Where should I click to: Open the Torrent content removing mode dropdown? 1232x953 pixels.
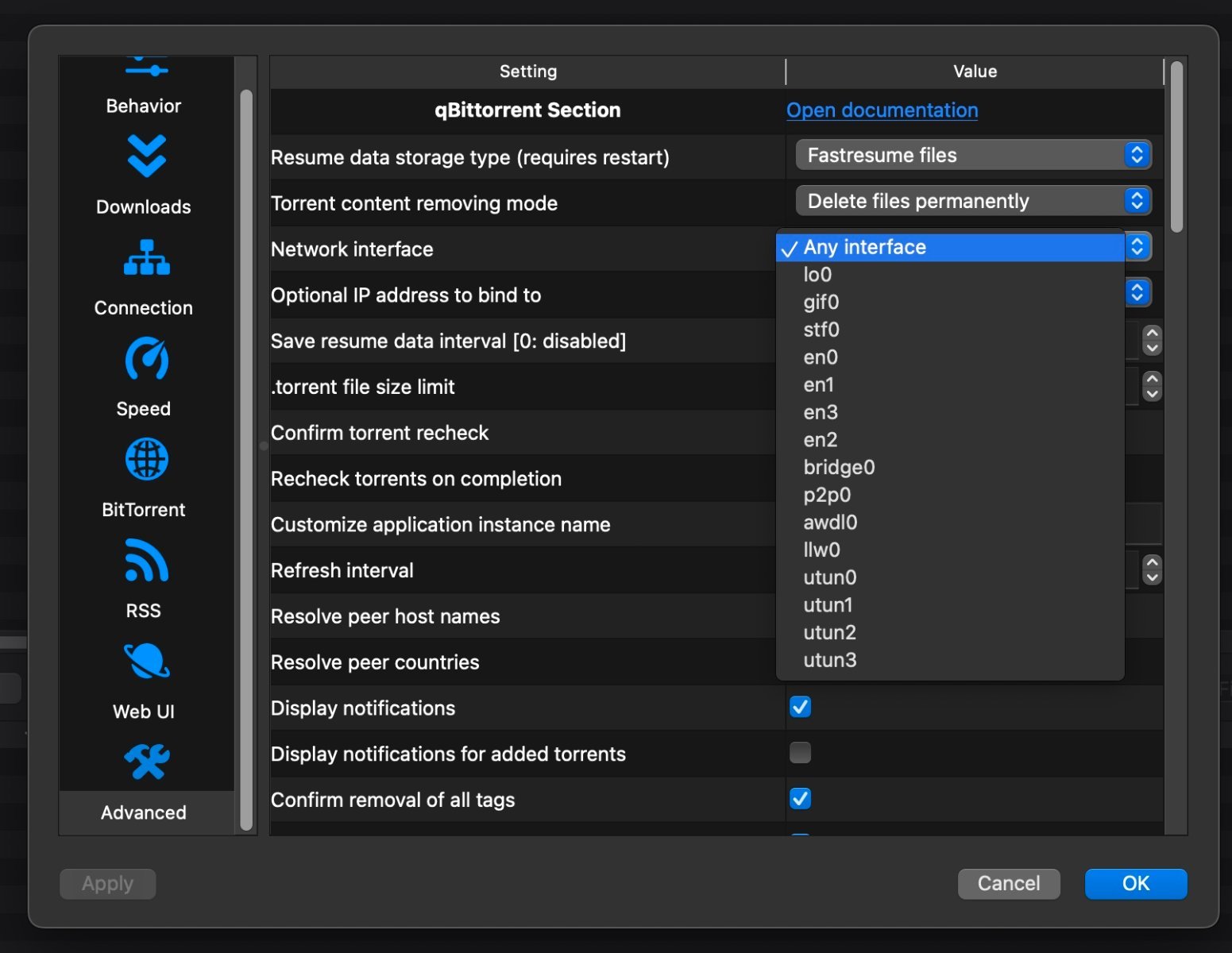pos(974,201)
